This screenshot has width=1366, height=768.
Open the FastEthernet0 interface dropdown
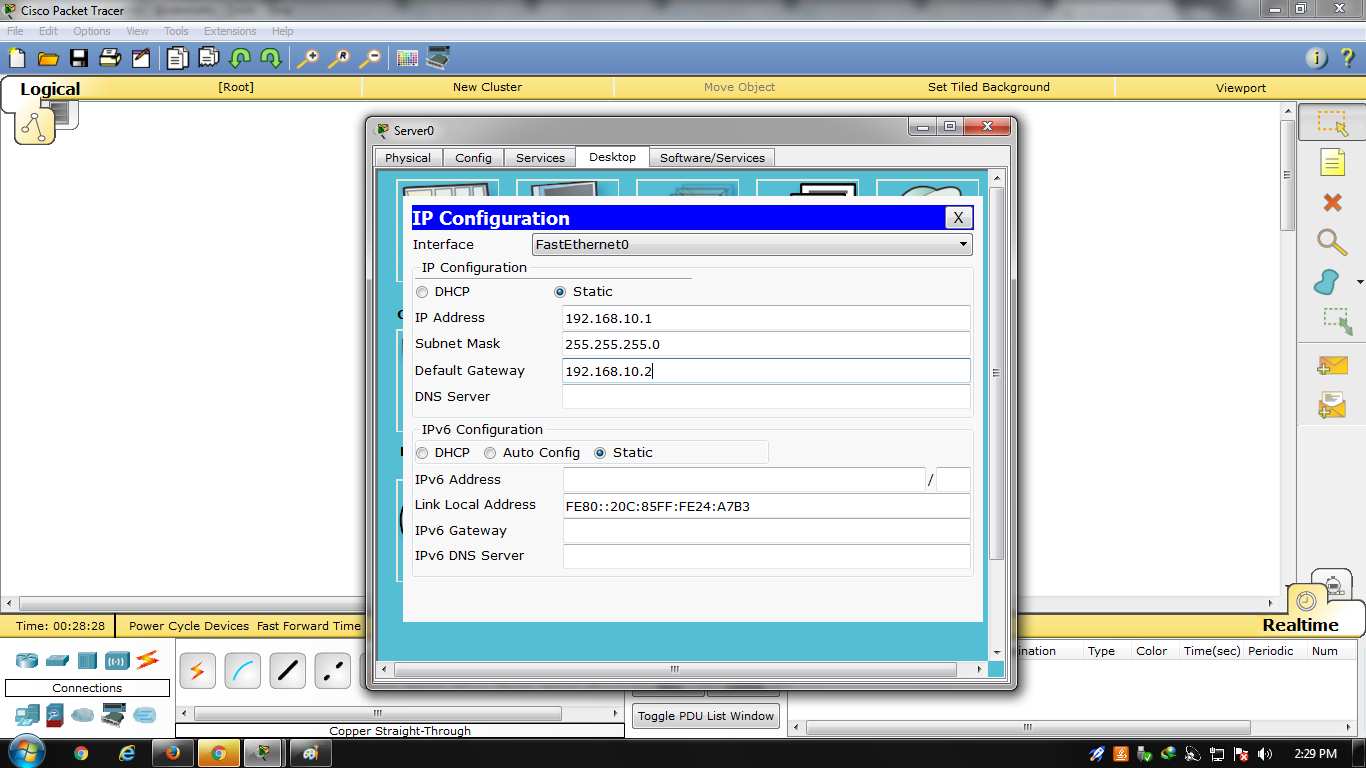point(752,244)
